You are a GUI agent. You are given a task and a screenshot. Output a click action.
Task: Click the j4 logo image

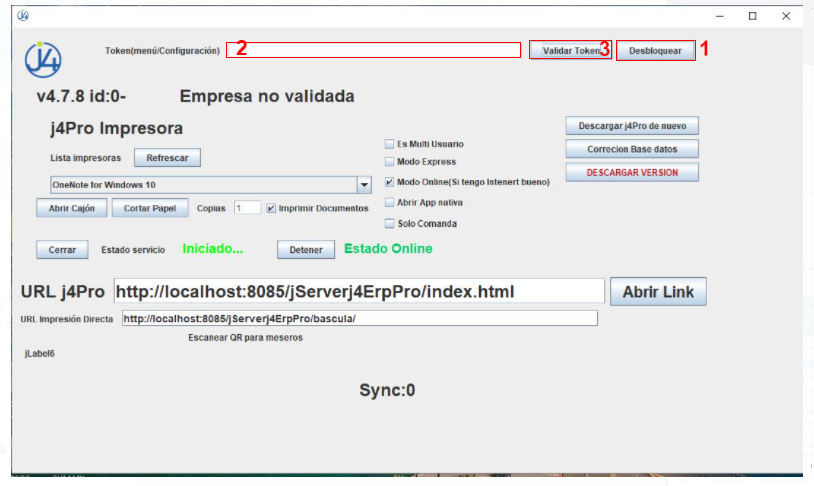43,60
